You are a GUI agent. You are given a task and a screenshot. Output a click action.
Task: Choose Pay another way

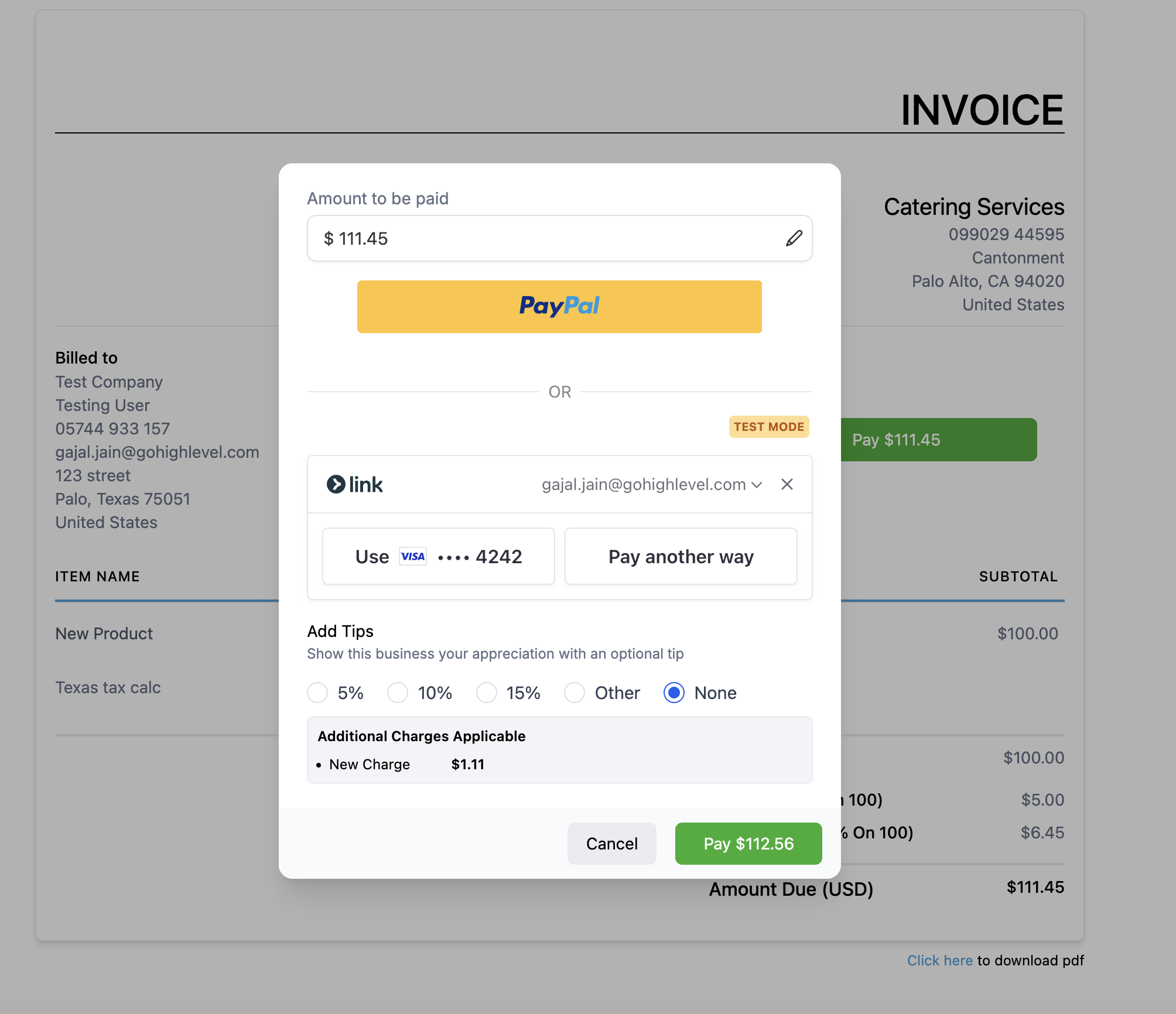point(681,556)
